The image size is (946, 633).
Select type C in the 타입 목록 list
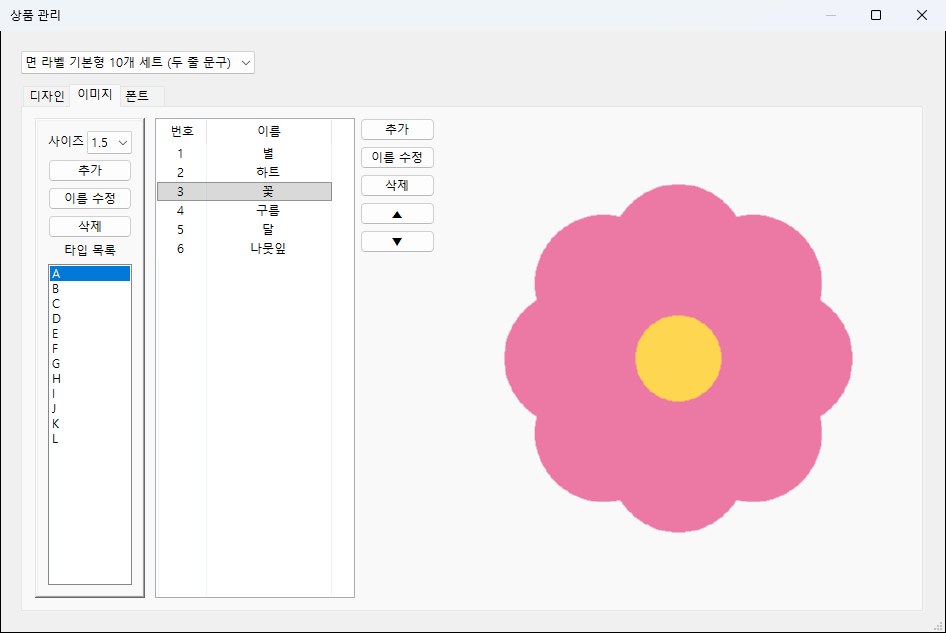coord(90,304)
